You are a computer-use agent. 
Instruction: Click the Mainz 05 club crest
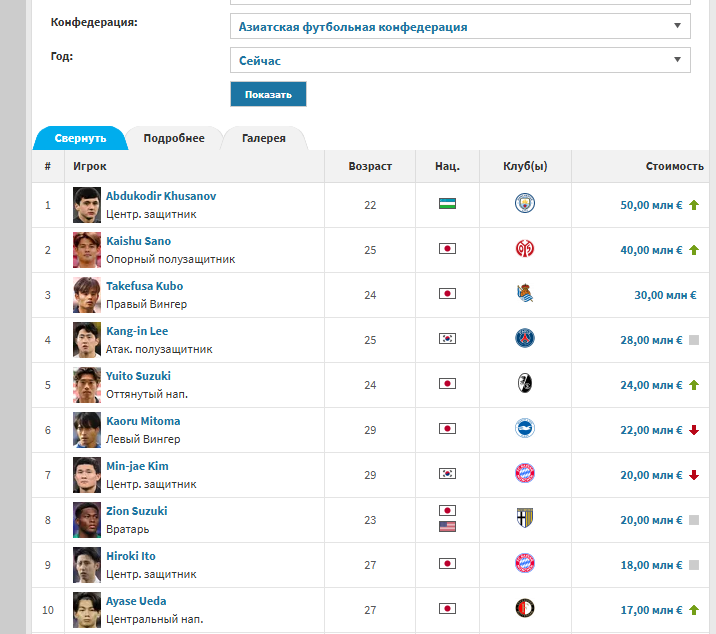[x=525, y=248]
